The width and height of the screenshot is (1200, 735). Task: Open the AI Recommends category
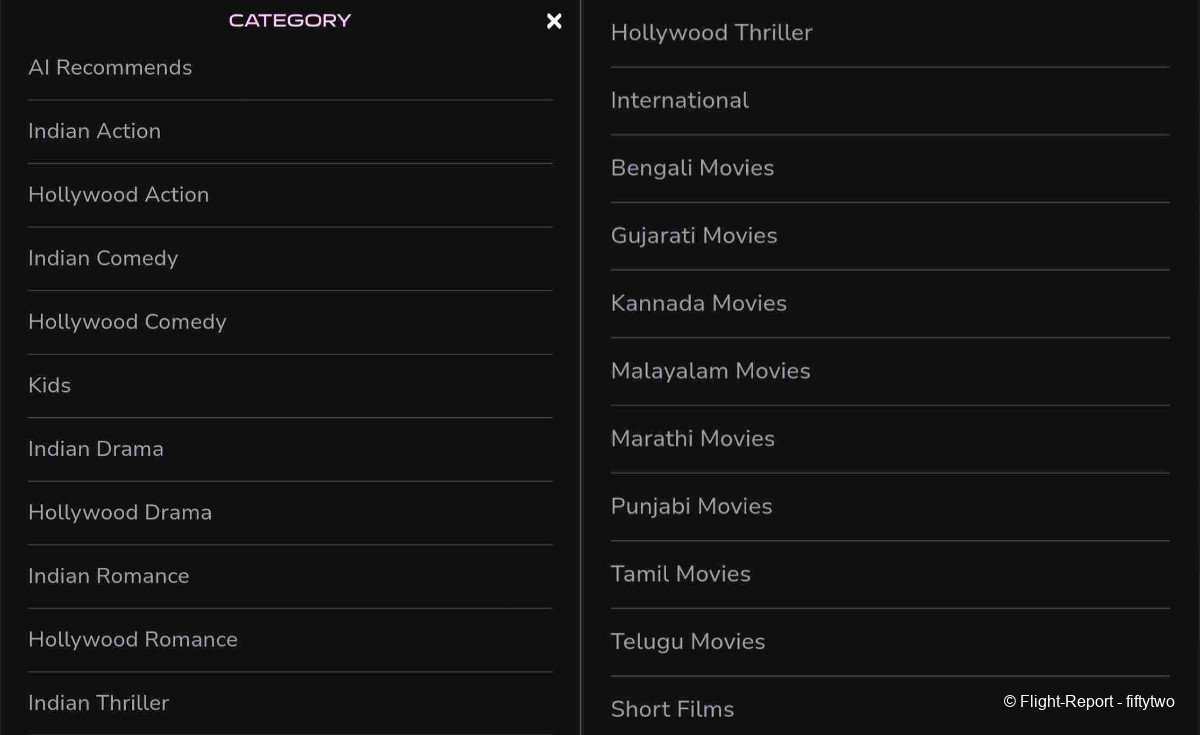point(110,68)
